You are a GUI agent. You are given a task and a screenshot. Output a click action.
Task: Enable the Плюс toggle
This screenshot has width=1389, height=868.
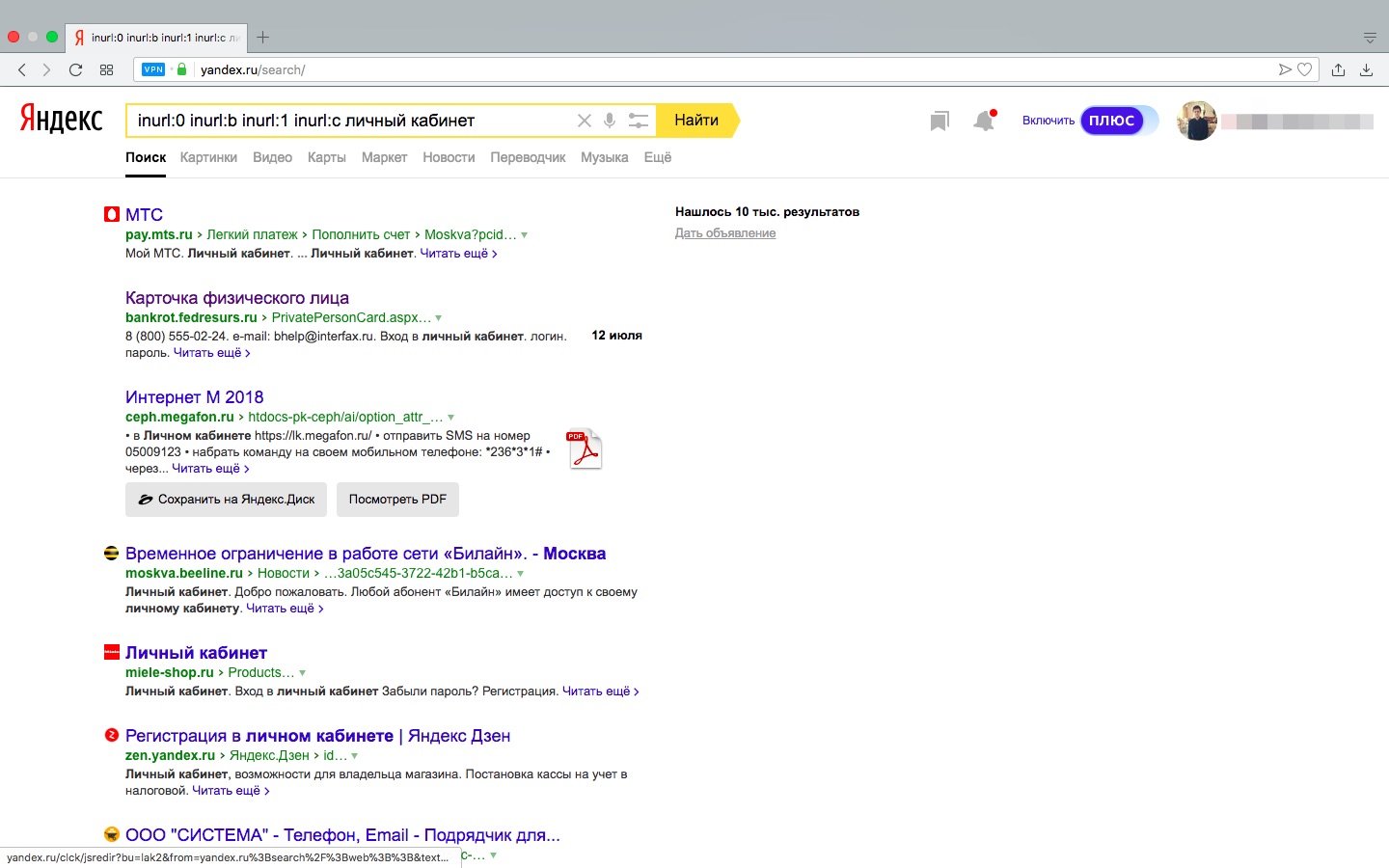pos(1119,121)
